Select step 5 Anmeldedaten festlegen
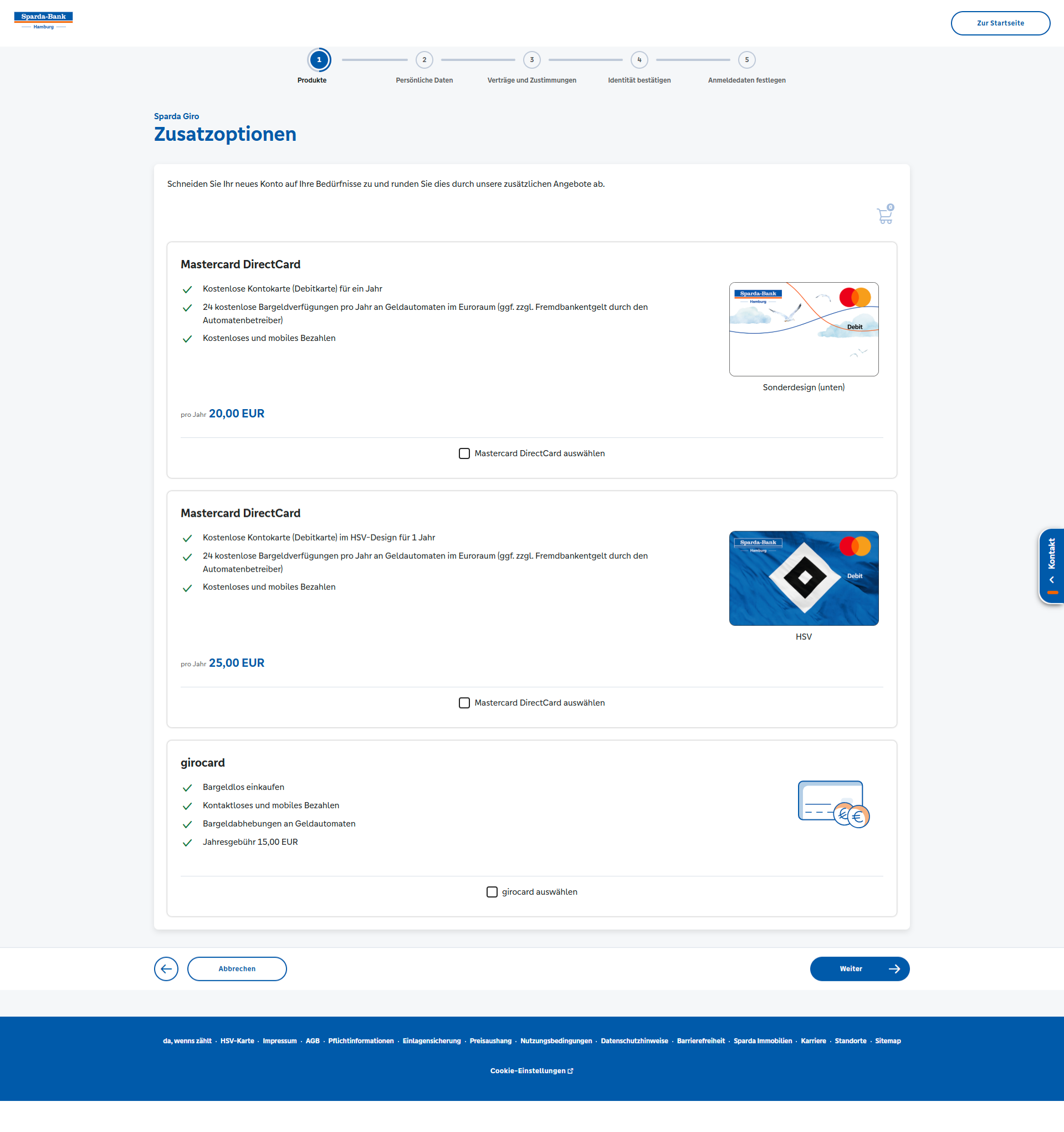 point(746,60)
